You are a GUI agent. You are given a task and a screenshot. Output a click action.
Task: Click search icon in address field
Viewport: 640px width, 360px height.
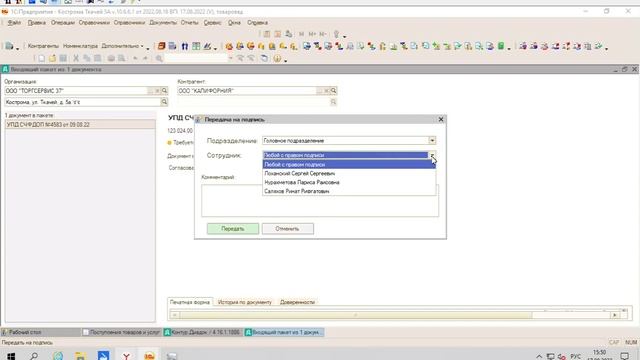click(x=164, y=102)
